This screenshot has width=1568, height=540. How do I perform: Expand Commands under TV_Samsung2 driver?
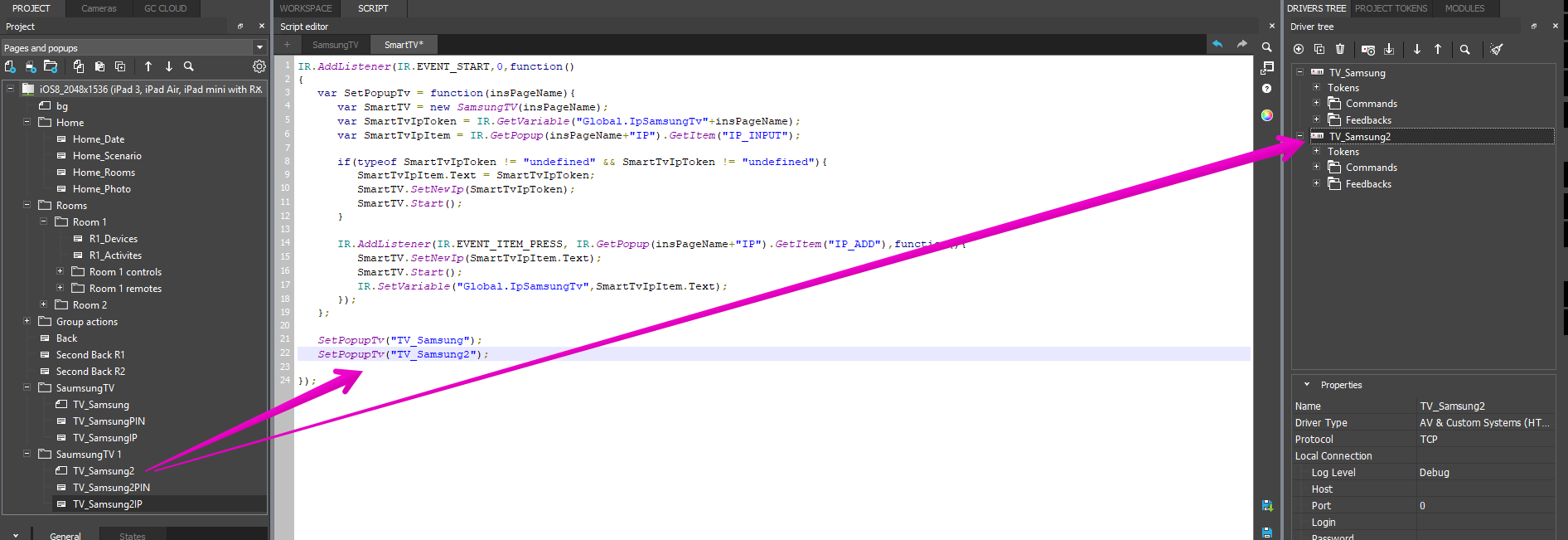click(1316, 168)
